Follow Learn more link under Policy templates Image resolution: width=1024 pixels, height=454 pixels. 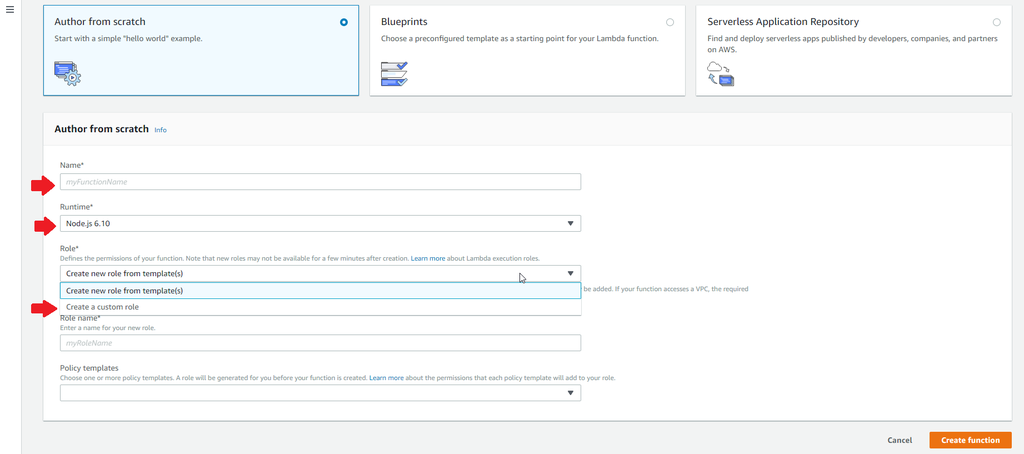(x=386, y=379)
